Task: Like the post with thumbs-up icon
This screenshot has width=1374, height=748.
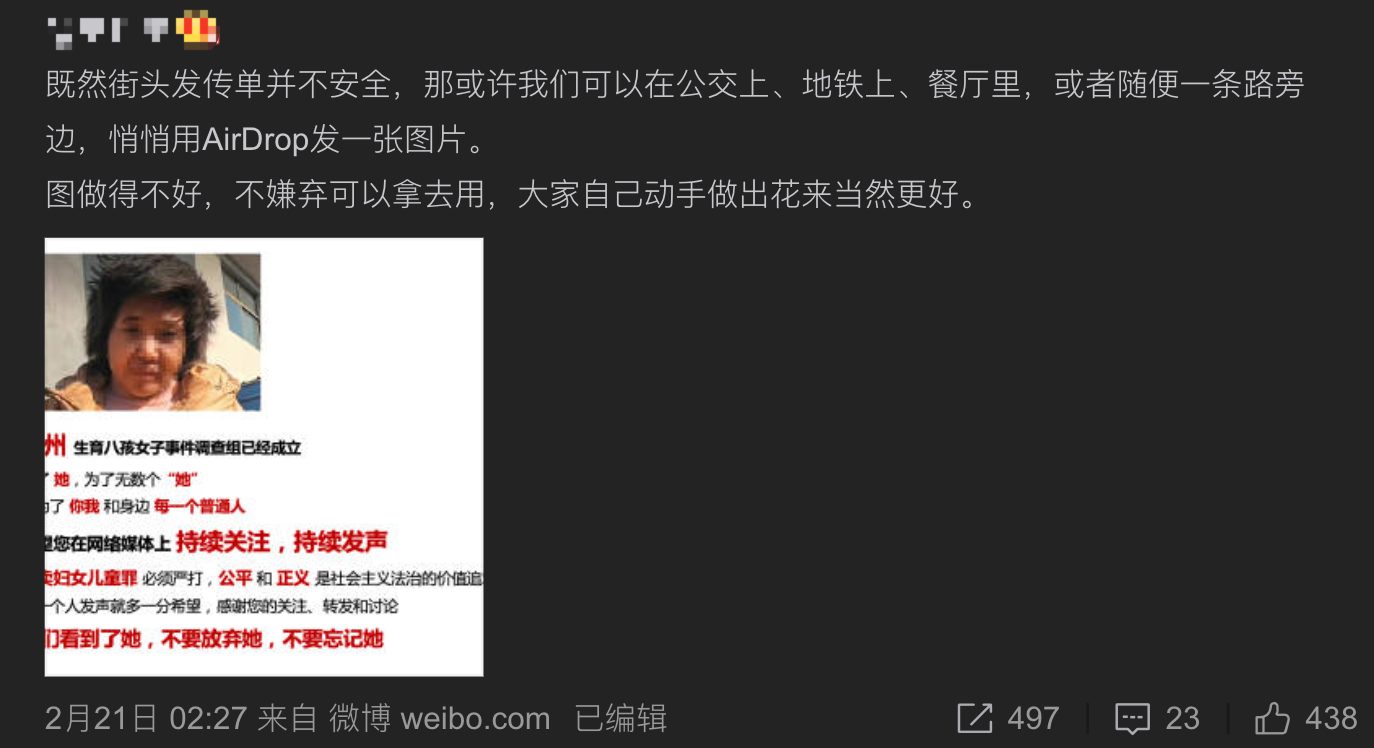Action: [x=1272, y=717]
